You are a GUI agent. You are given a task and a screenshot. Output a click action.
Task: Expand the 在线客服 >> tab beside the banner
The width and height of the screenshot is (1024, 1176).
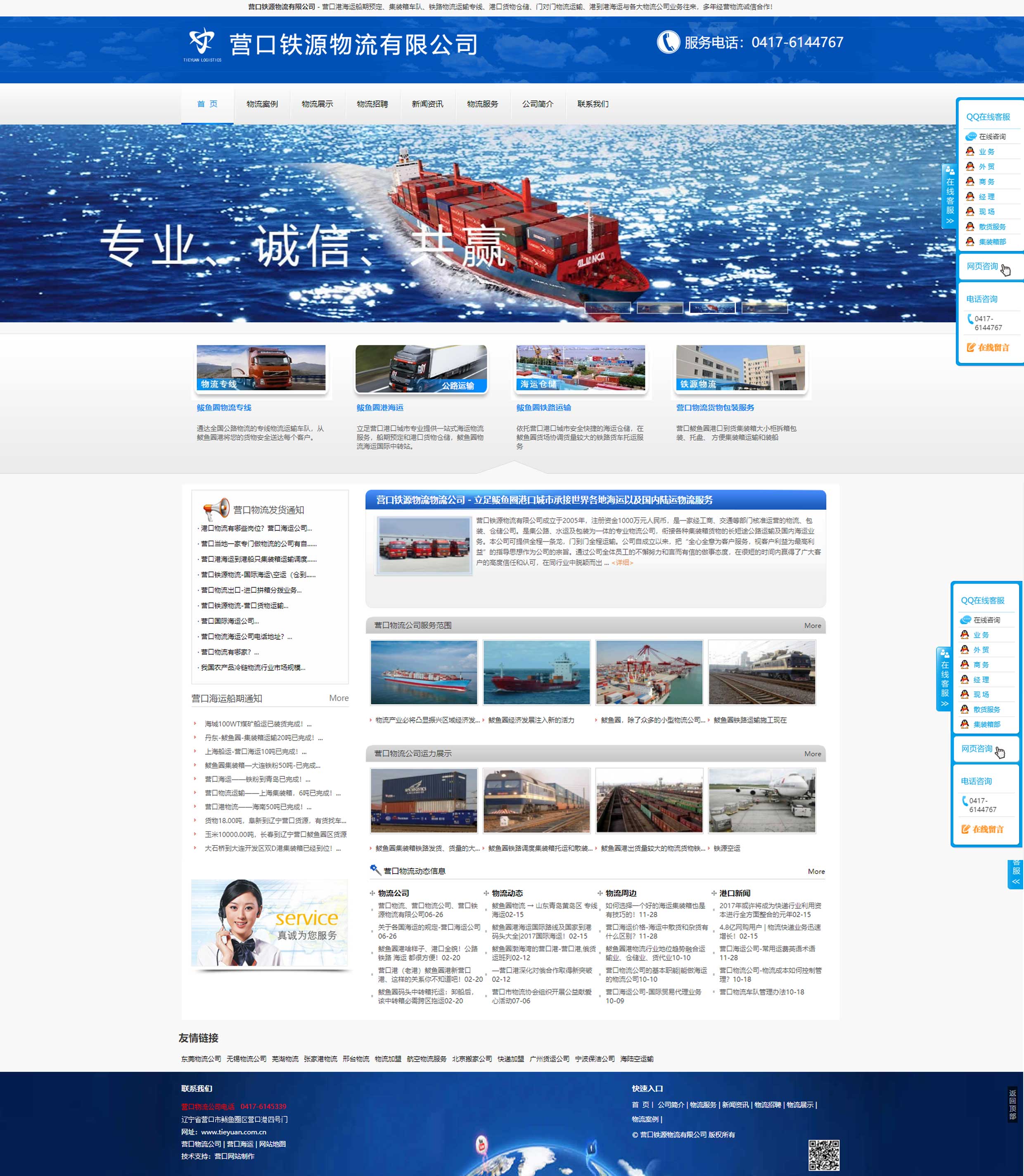[x=949, y=195]
